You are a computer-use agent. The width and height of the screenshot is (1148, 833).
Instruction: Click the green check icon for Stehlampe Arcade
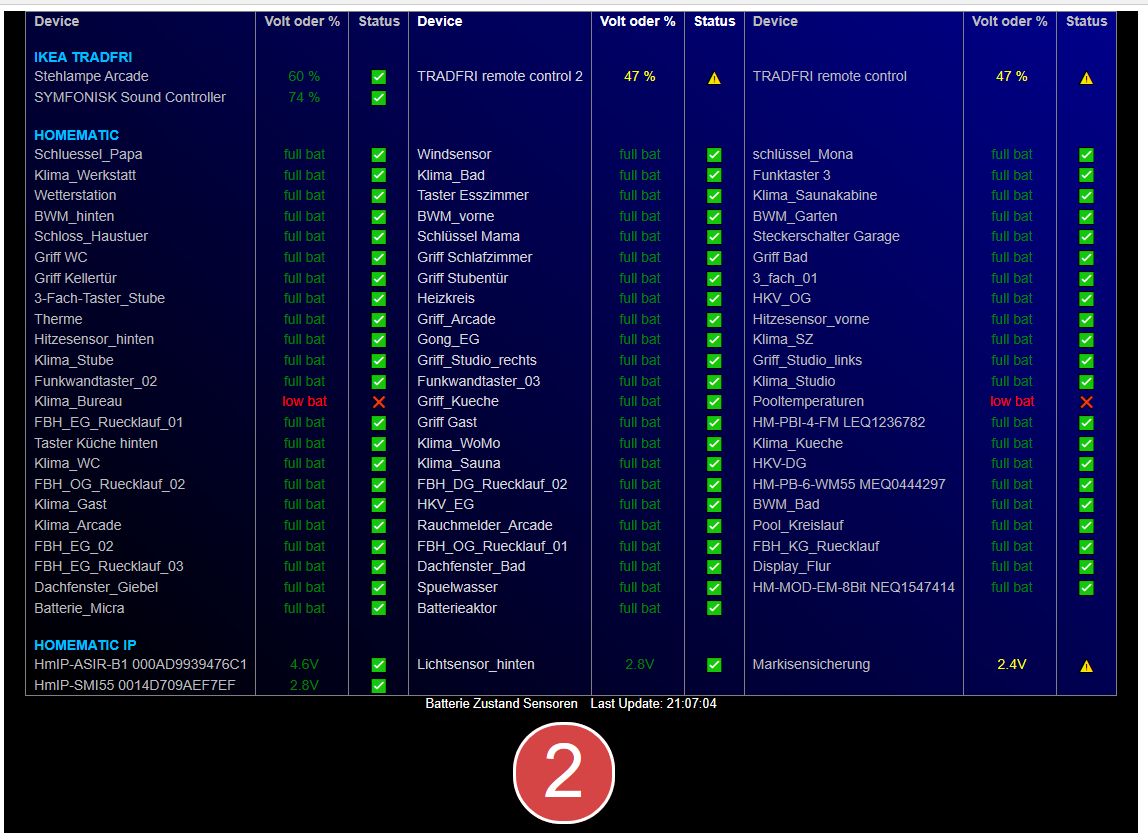pyautogui.click(x=379, y=77)
